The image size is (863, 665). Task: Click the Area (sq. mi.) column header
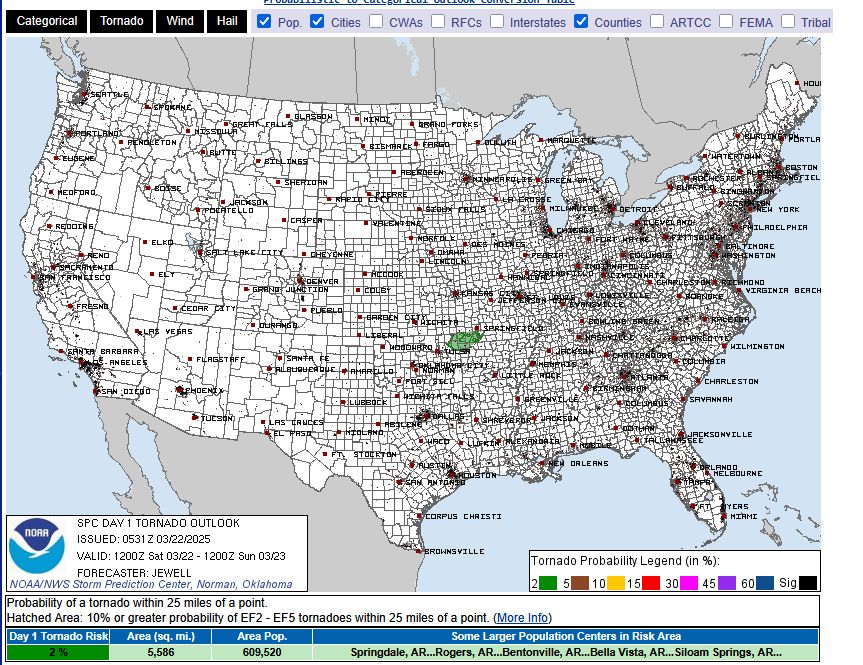click(161, 636)
